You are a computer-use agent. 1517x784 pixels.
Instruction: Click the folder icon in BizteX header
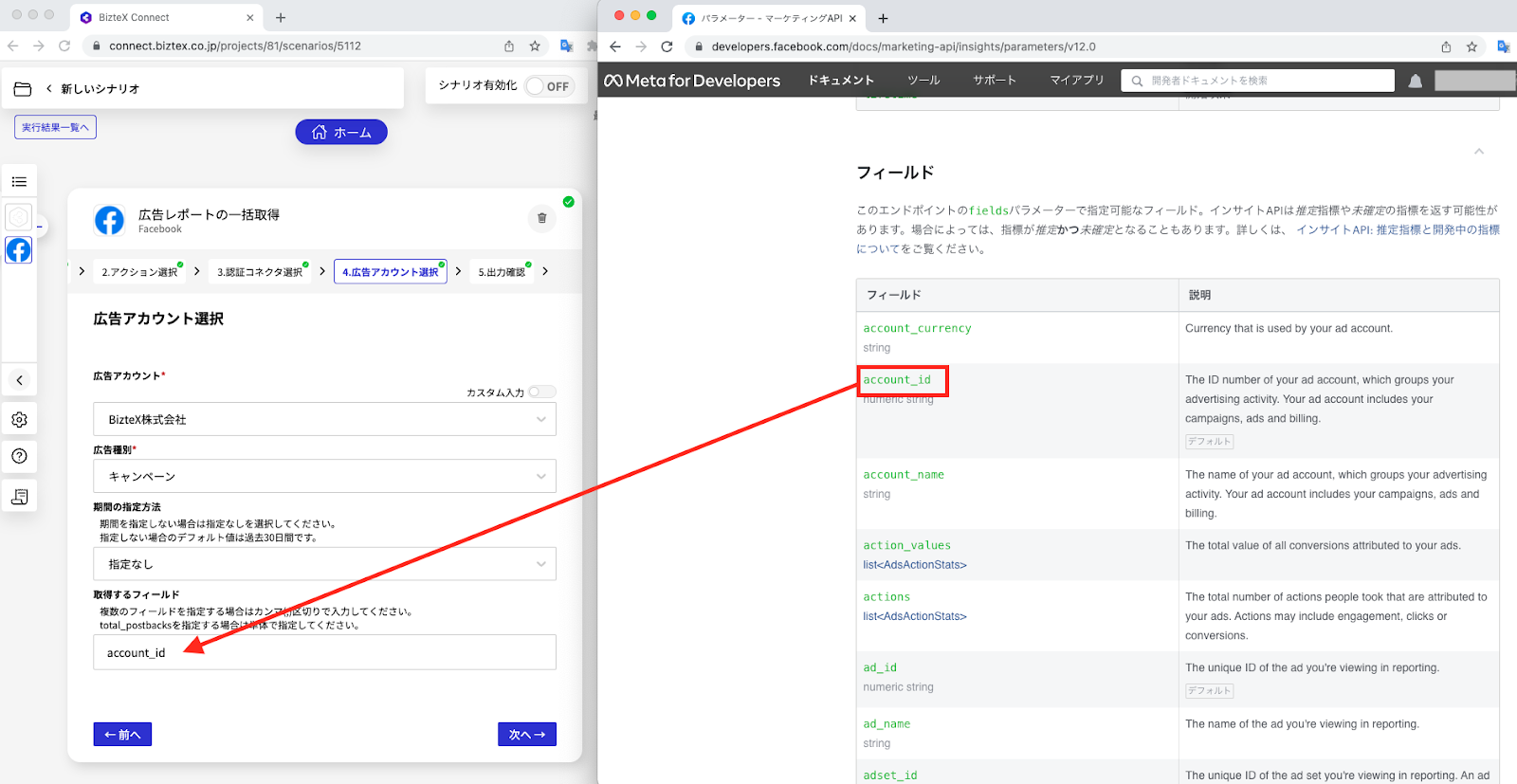[23, 89]
